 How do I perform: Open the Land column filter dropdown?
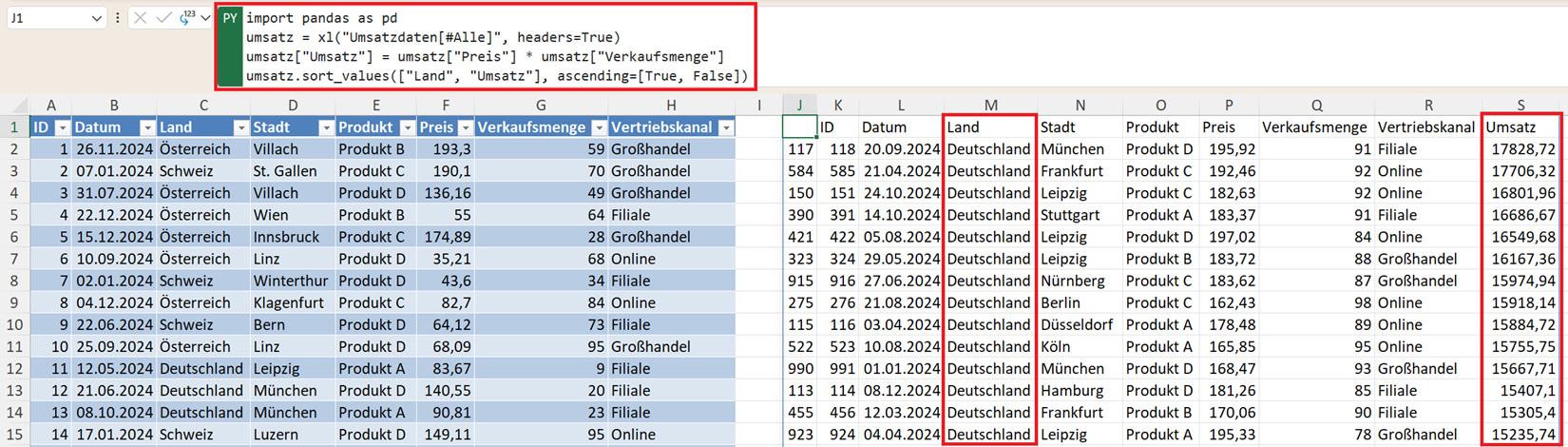click(x=239, y=127)
